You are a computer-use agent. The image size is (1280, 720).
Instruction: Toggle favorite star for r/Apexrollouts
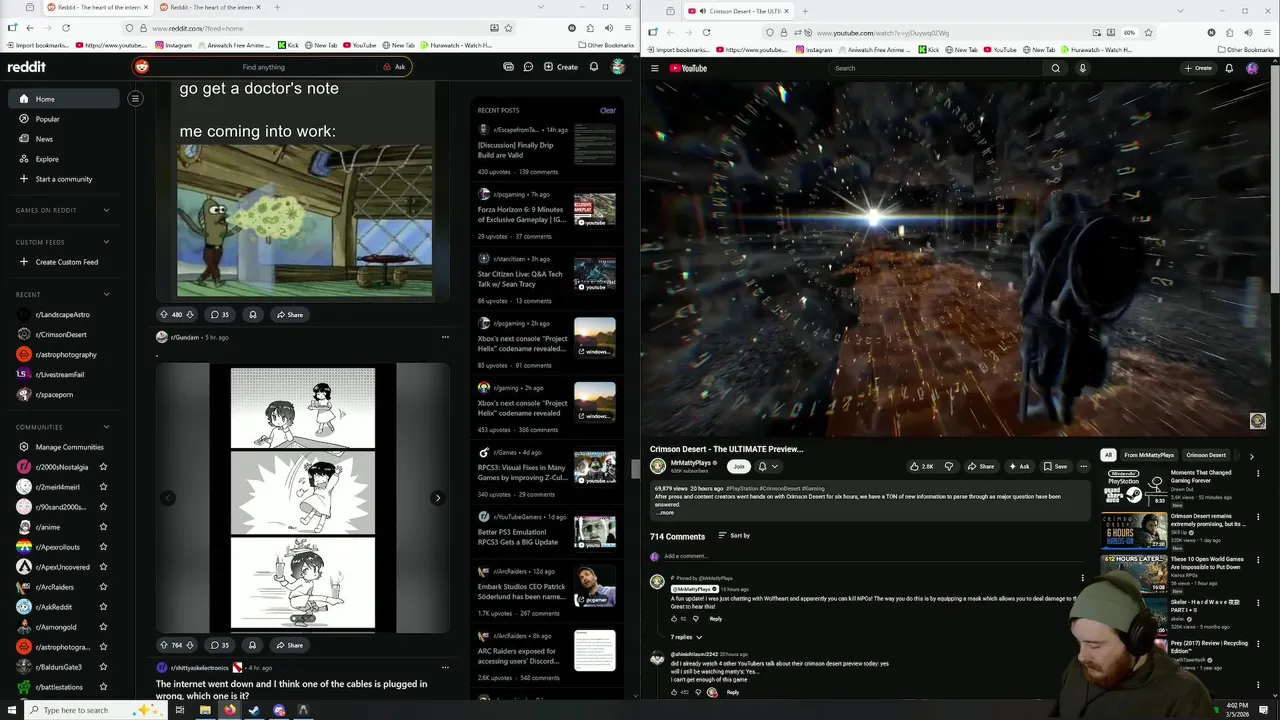click(103, 547)
